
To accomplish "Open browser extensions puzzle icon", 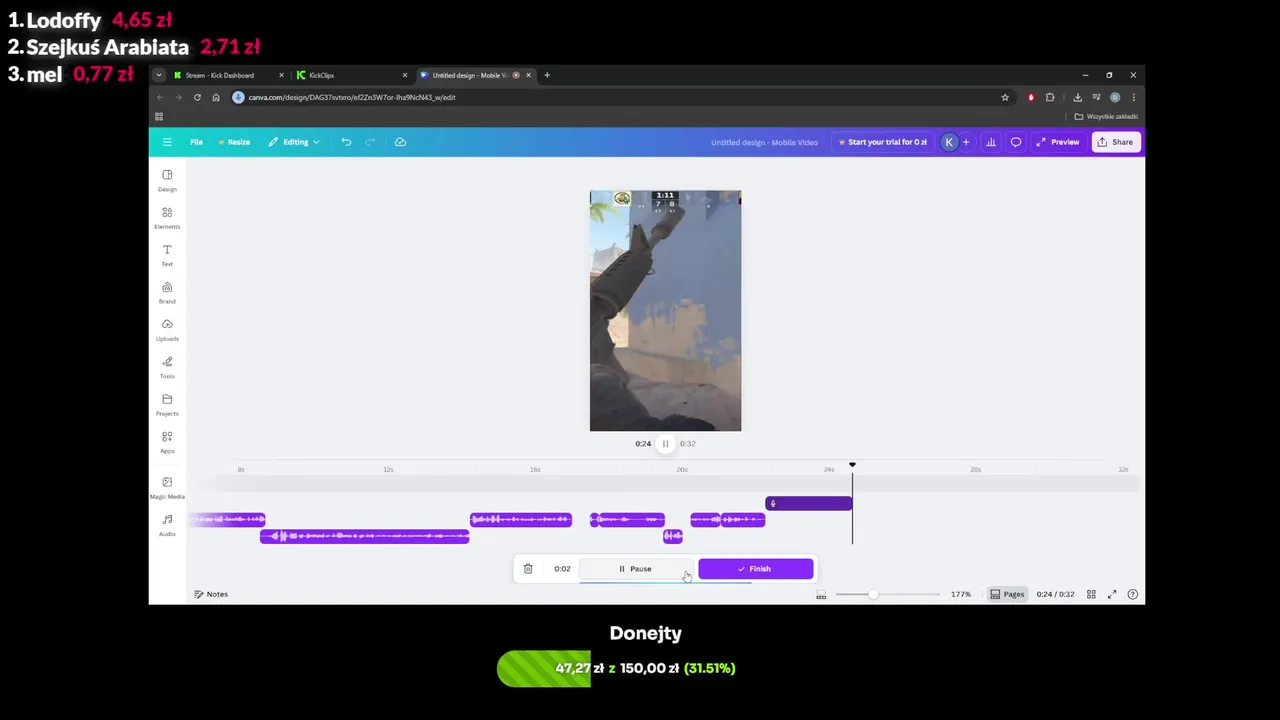I will click(x=1050, y=97).
